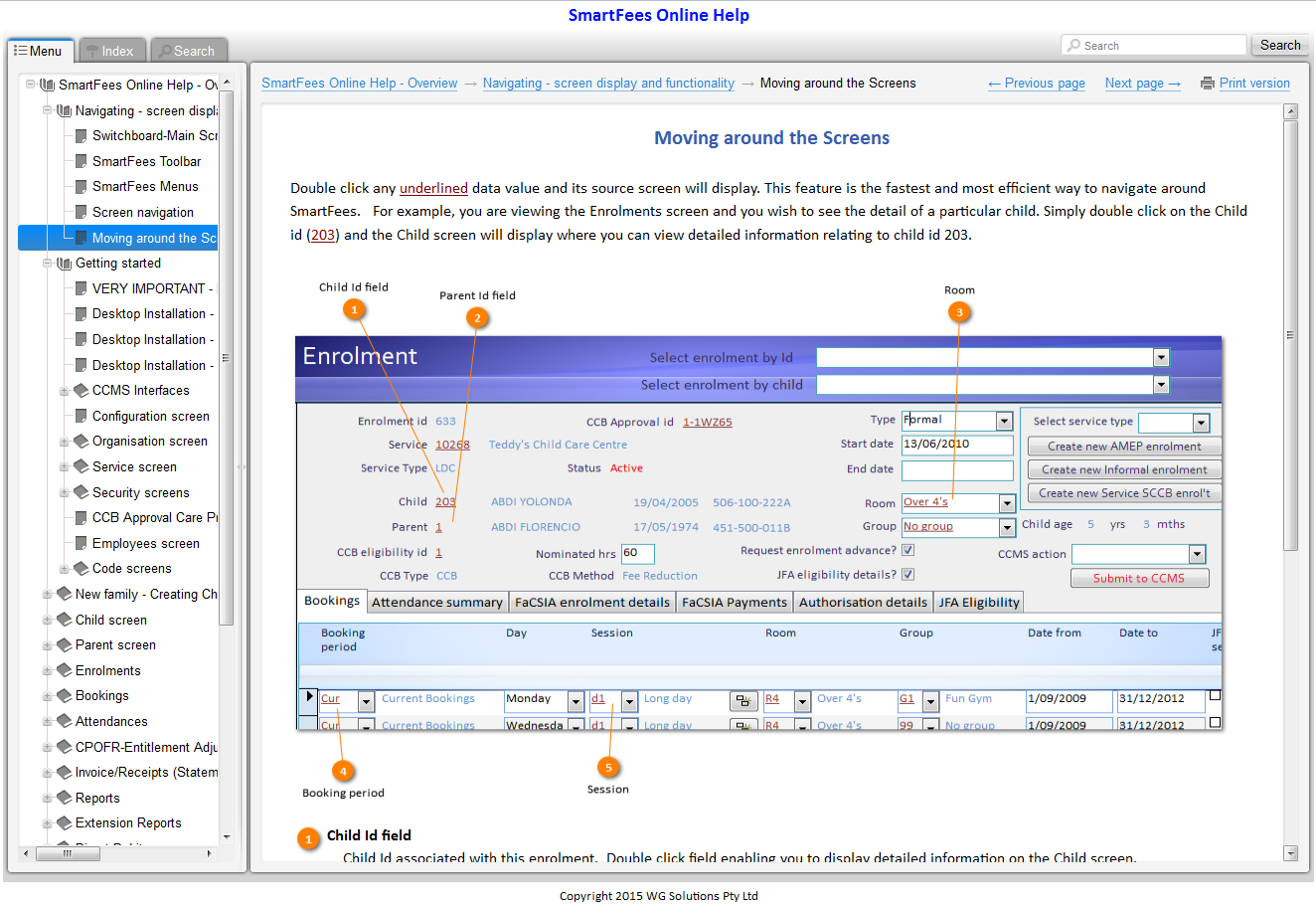
Task: Click the page icon beside Screen navigation
Action: (81, 212)
